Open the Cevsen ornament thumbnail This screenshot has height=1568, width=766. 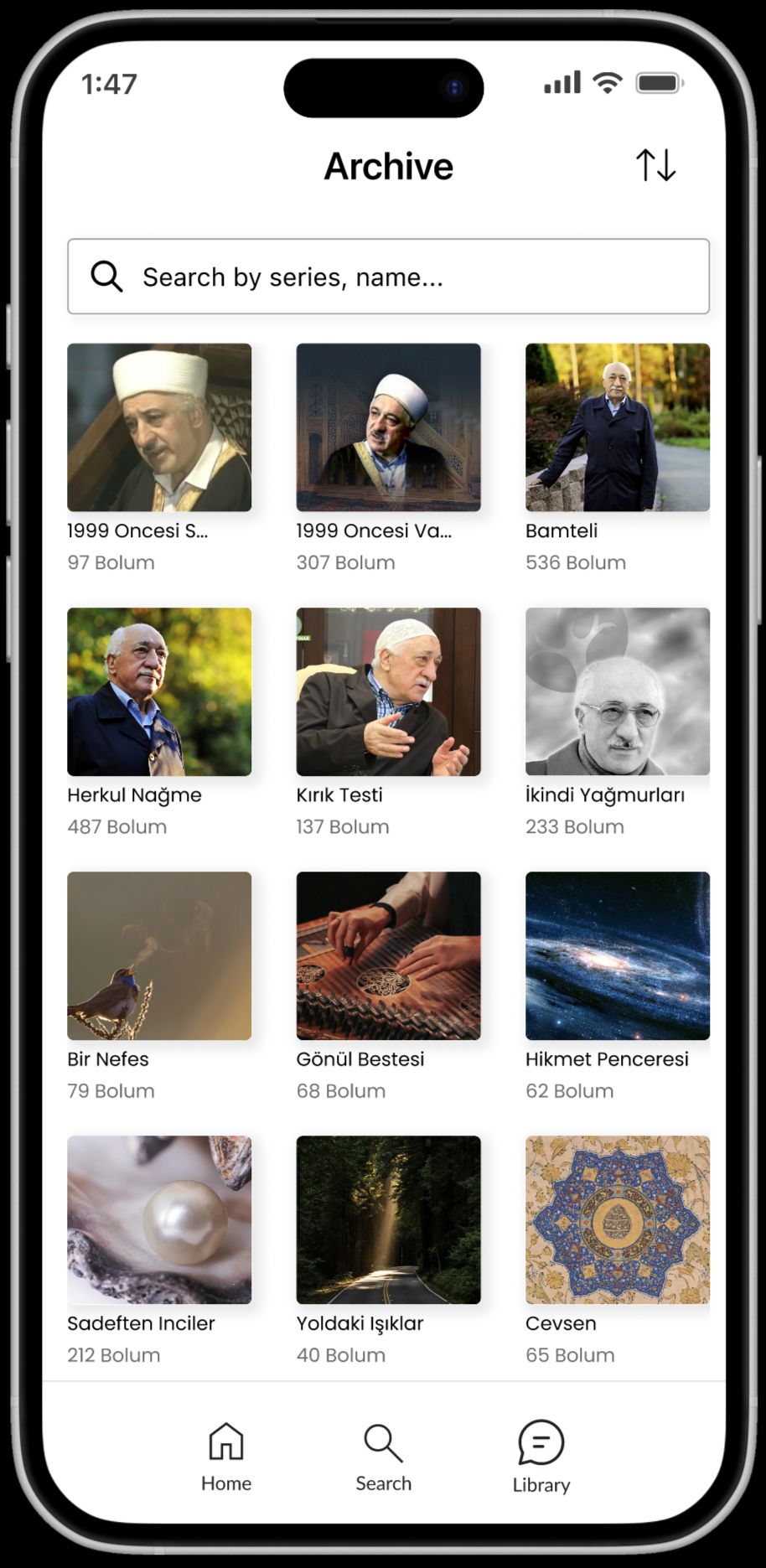point(618,1219)
